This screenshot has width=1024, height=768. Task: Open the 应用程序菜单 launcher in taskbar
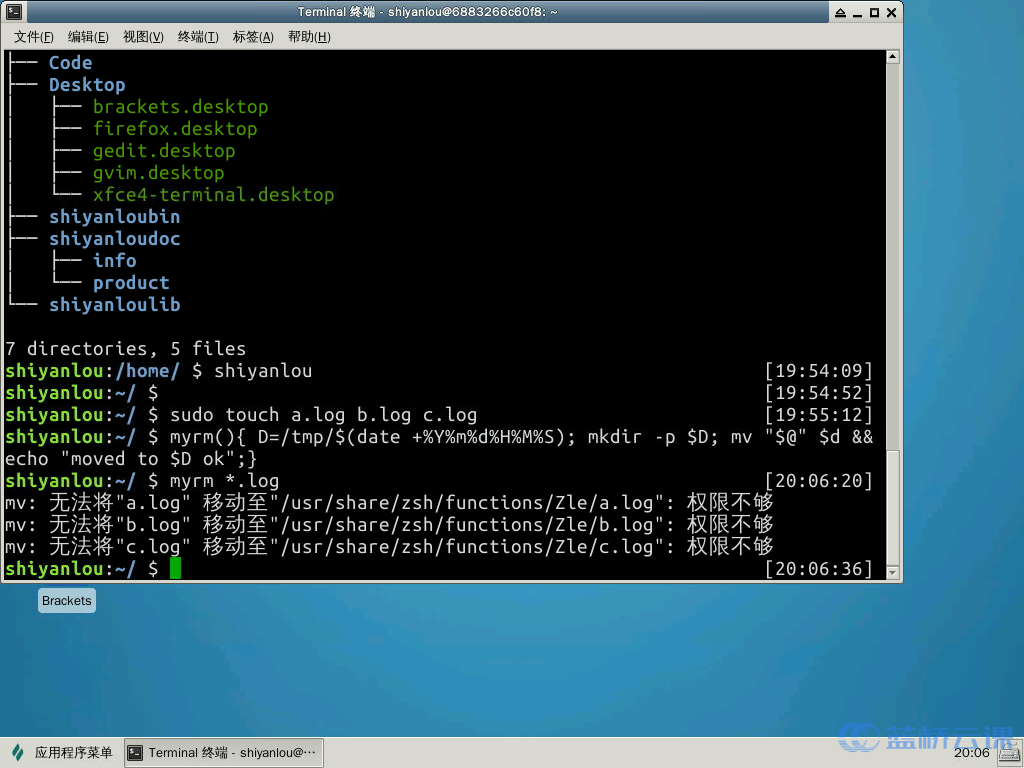click(x=60, y=752)
